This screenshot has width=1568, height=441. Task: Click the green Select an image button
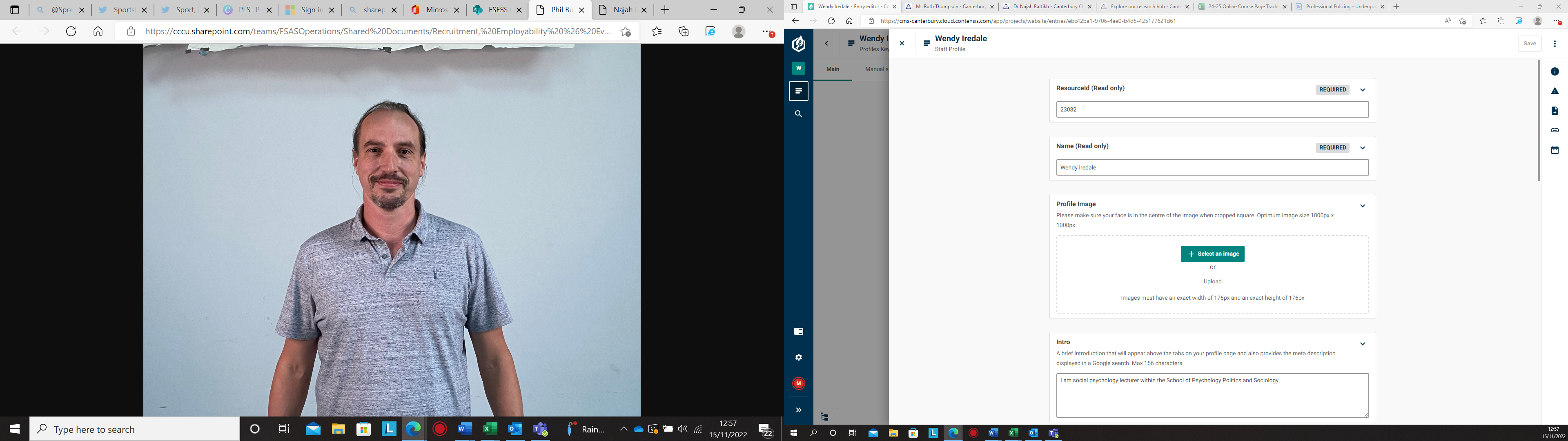[1212, 254]
